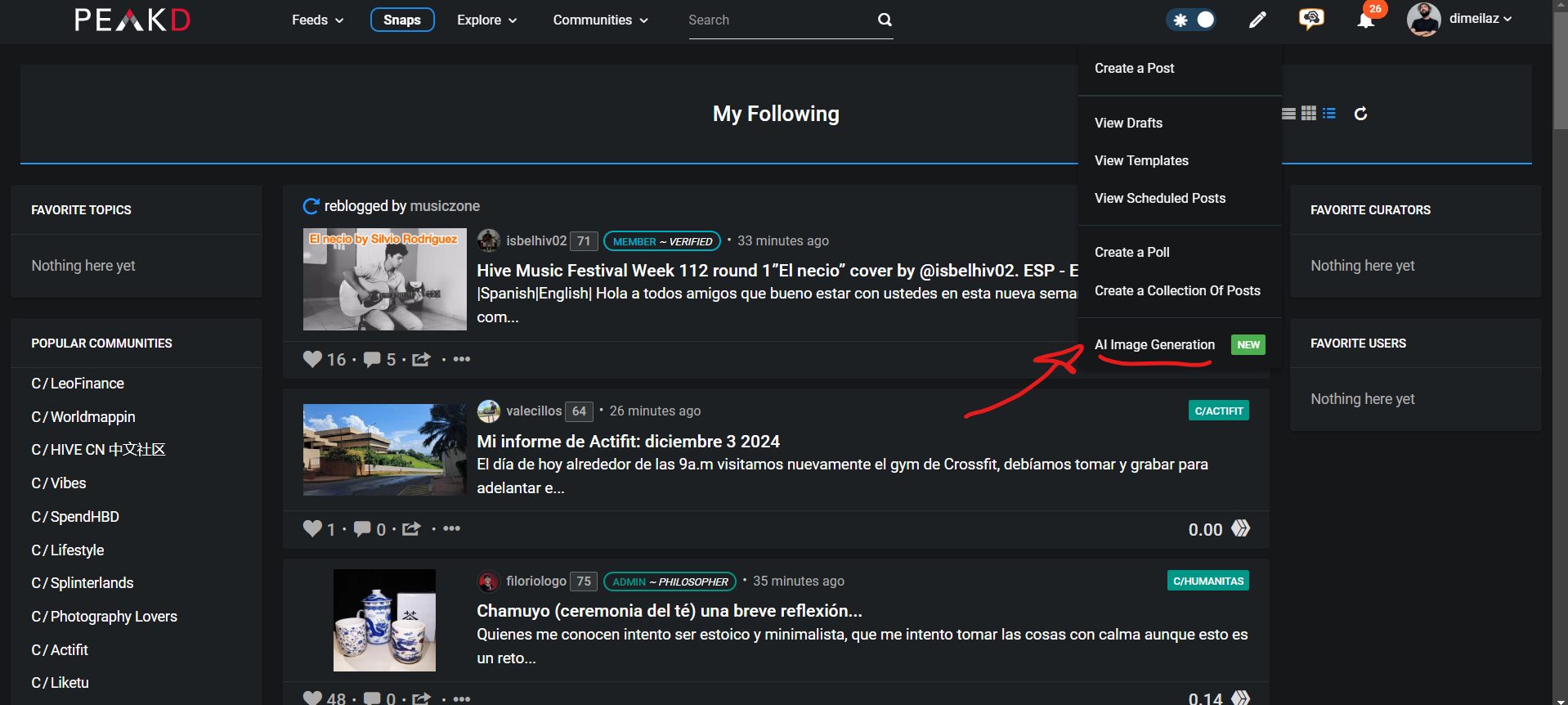The image size is (1568, 705).
Task: Open comments on isbelhiv02 post
Action: pyautogui.click(x=372, y=359)
